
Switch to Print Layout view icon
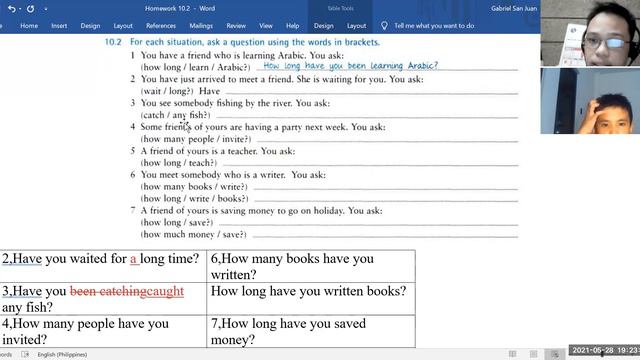coord(533,354)
